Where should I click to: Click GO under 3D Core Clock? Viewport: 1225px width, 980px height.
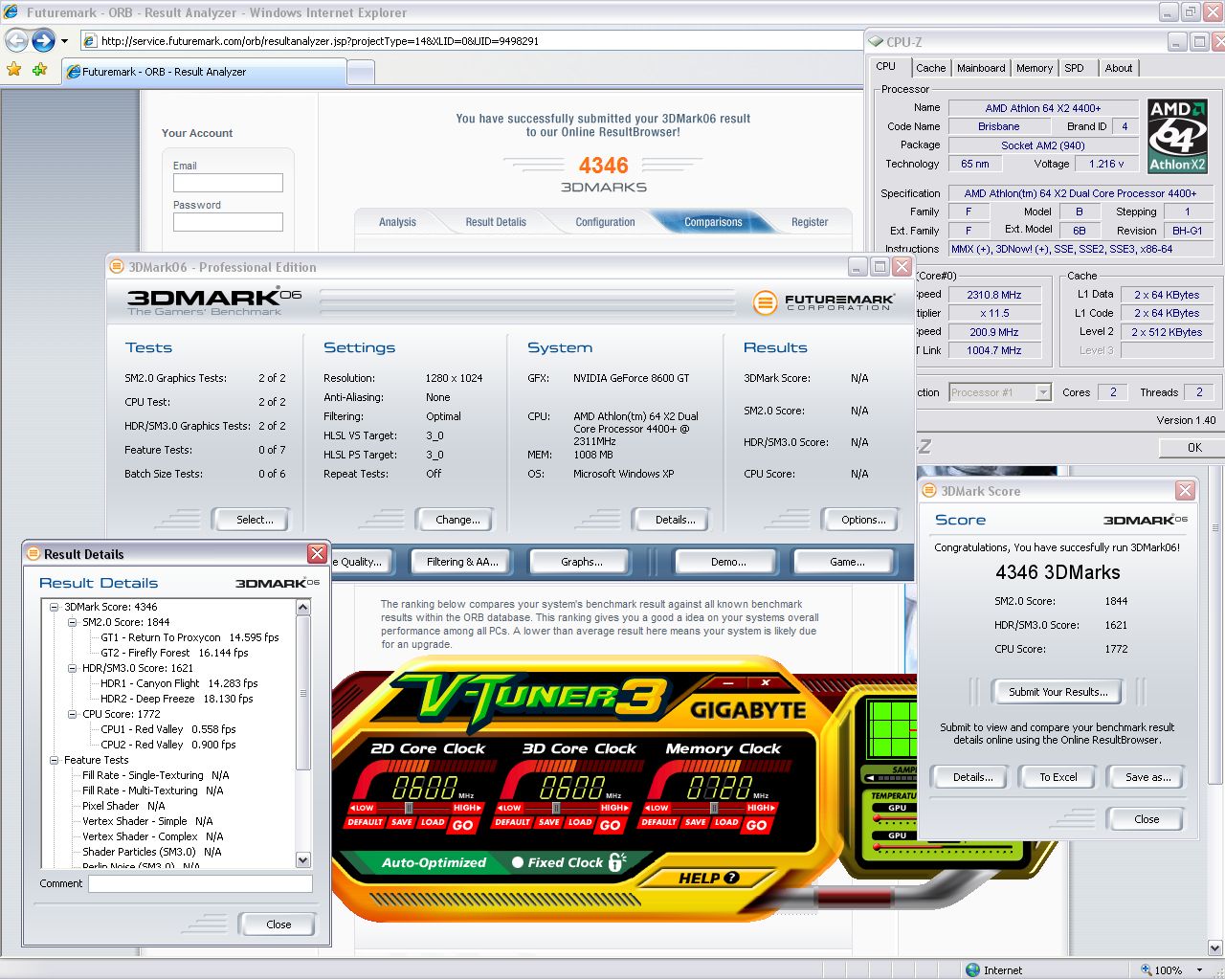coord(610,824)
